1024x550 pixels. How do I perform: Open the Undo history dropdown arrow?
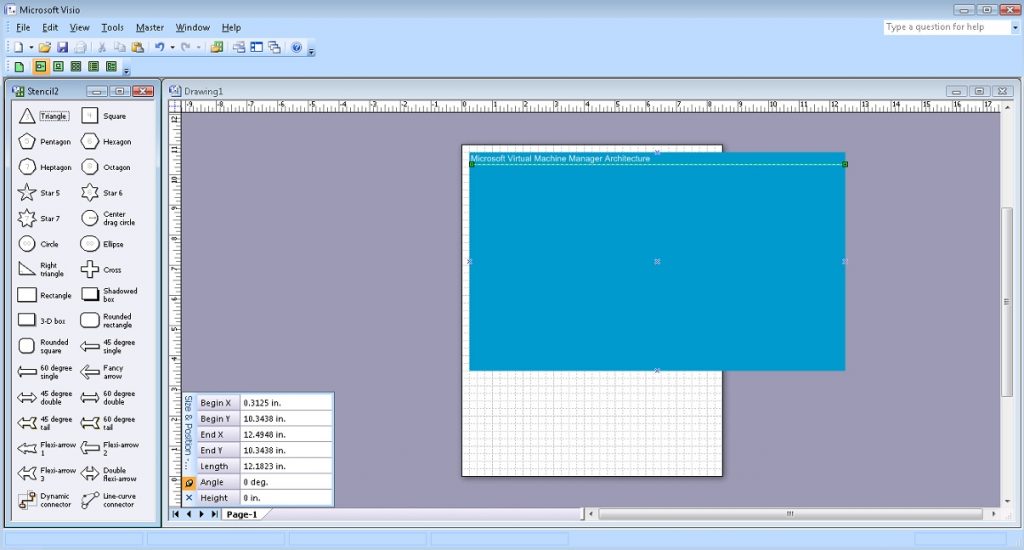172,47
